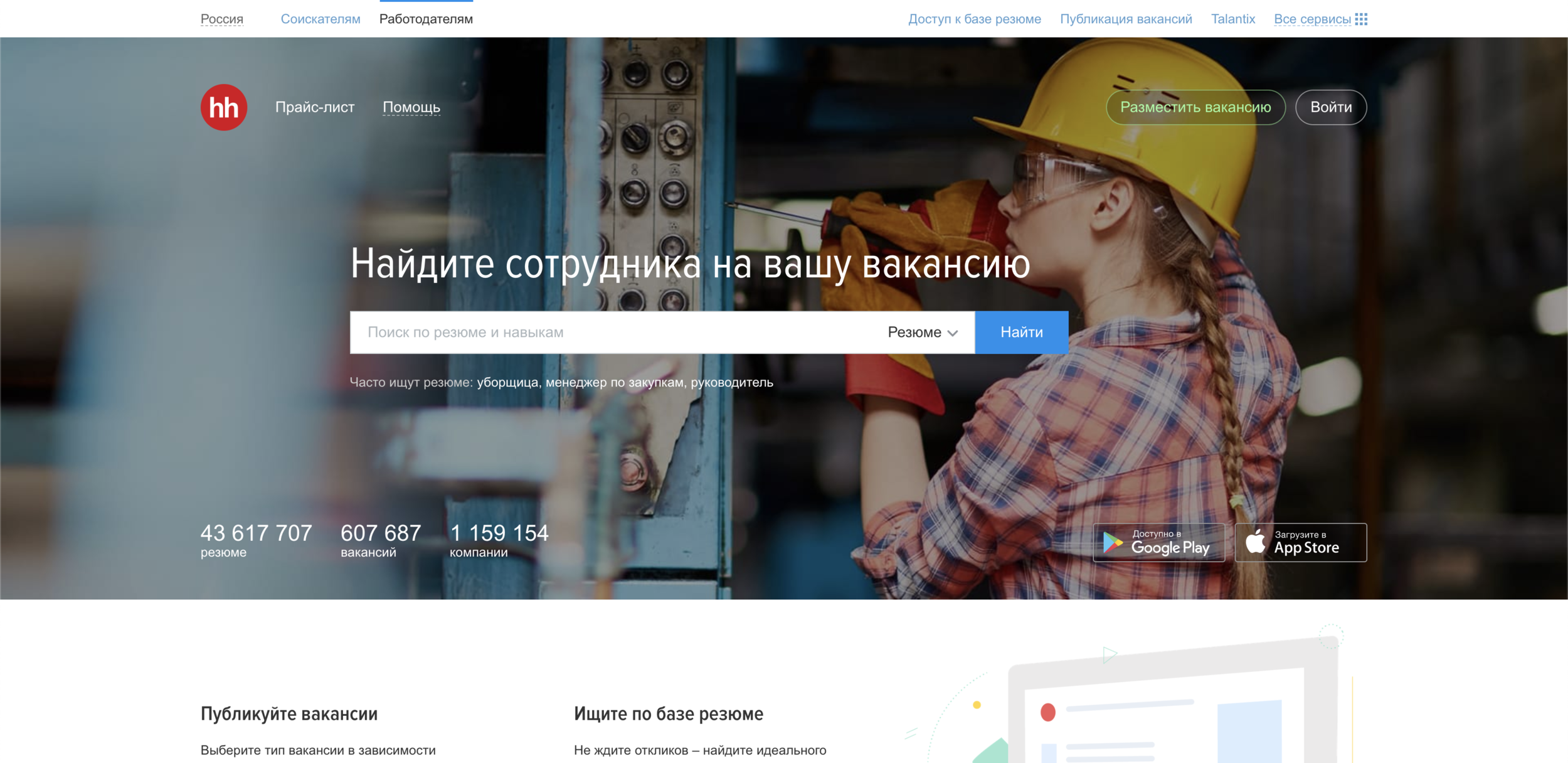Click the Разместить вакансию button
This screenshot has height=763, width=1568.
click(x=1195, y=107)
